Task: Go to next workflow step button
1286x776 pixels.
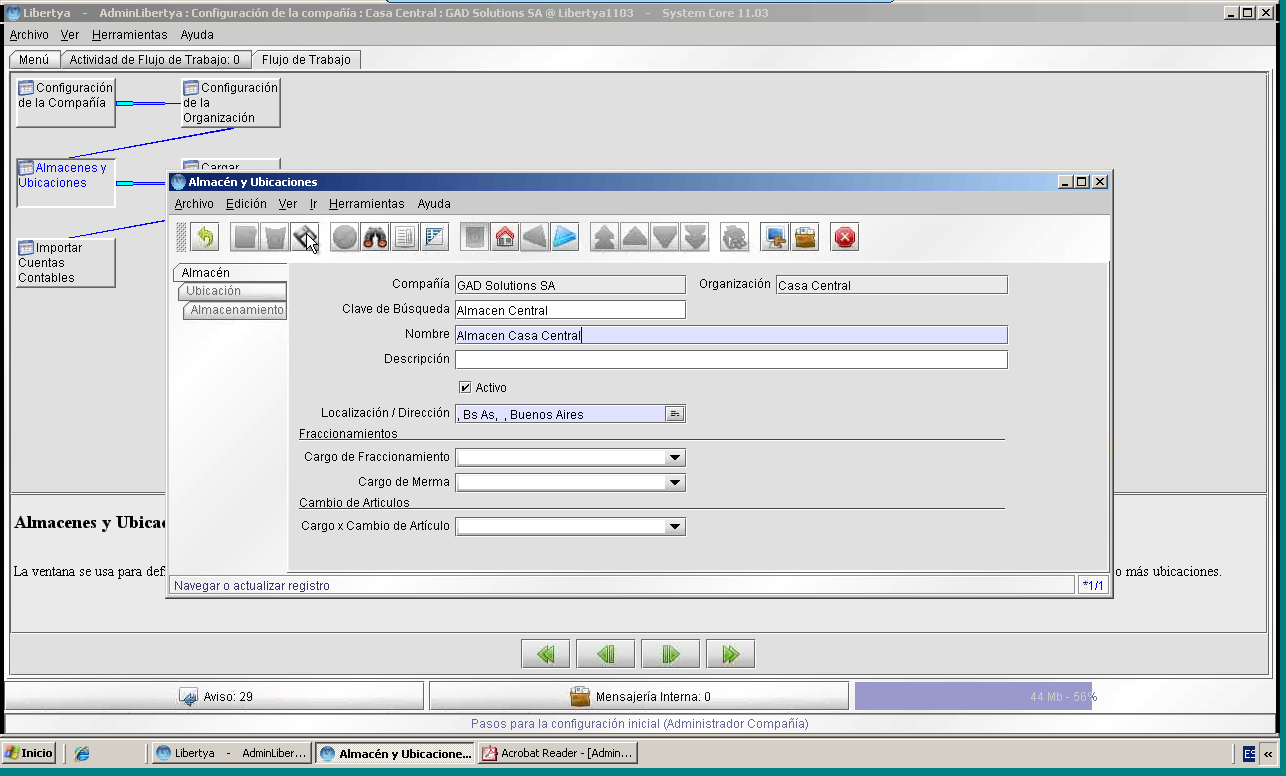Action: pyautogui.click(x=670, y=654)
